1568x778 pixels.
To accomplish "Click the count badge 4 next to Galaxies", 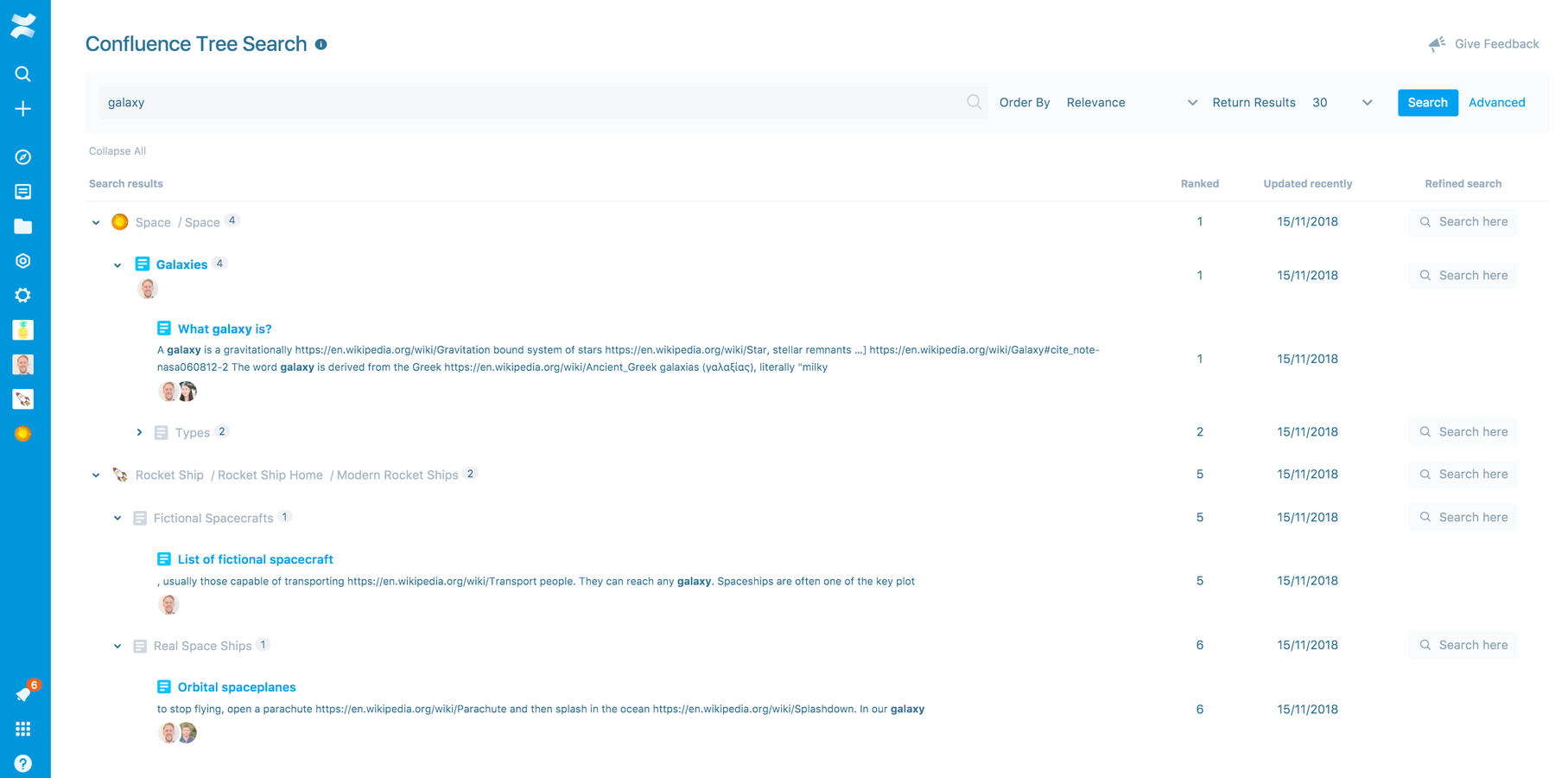I will (x=219, y=264).
